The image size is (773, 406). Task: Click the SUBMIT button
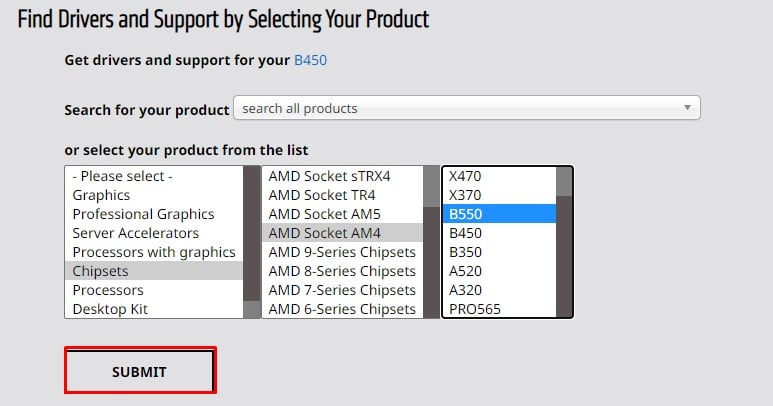tap(140, 371)
